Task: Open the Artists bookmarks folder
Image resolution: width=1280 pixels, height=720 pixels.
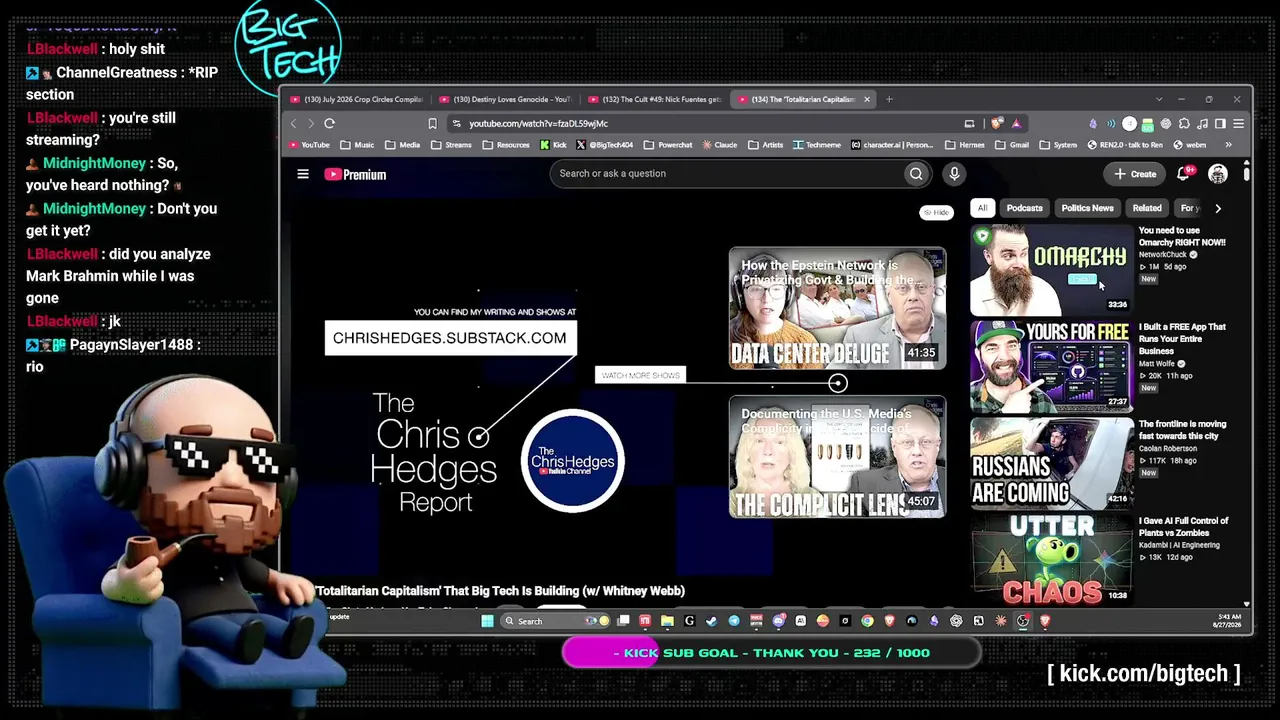Action: (765, 145)
